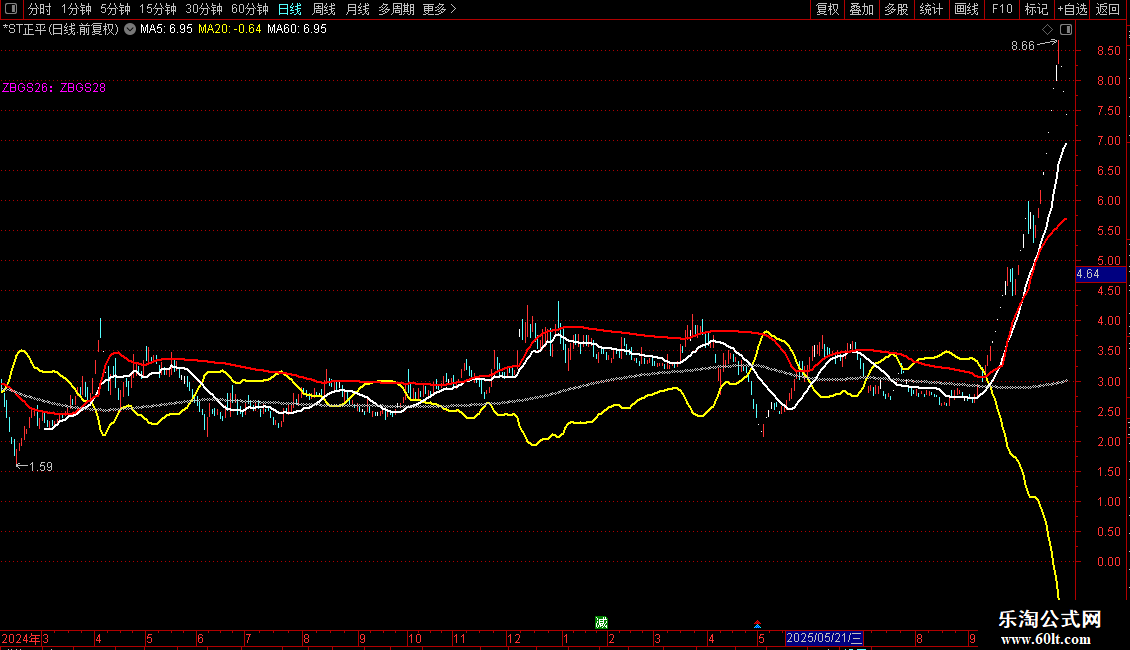Click the 4.64 price marker on axis

point(1100,274)
